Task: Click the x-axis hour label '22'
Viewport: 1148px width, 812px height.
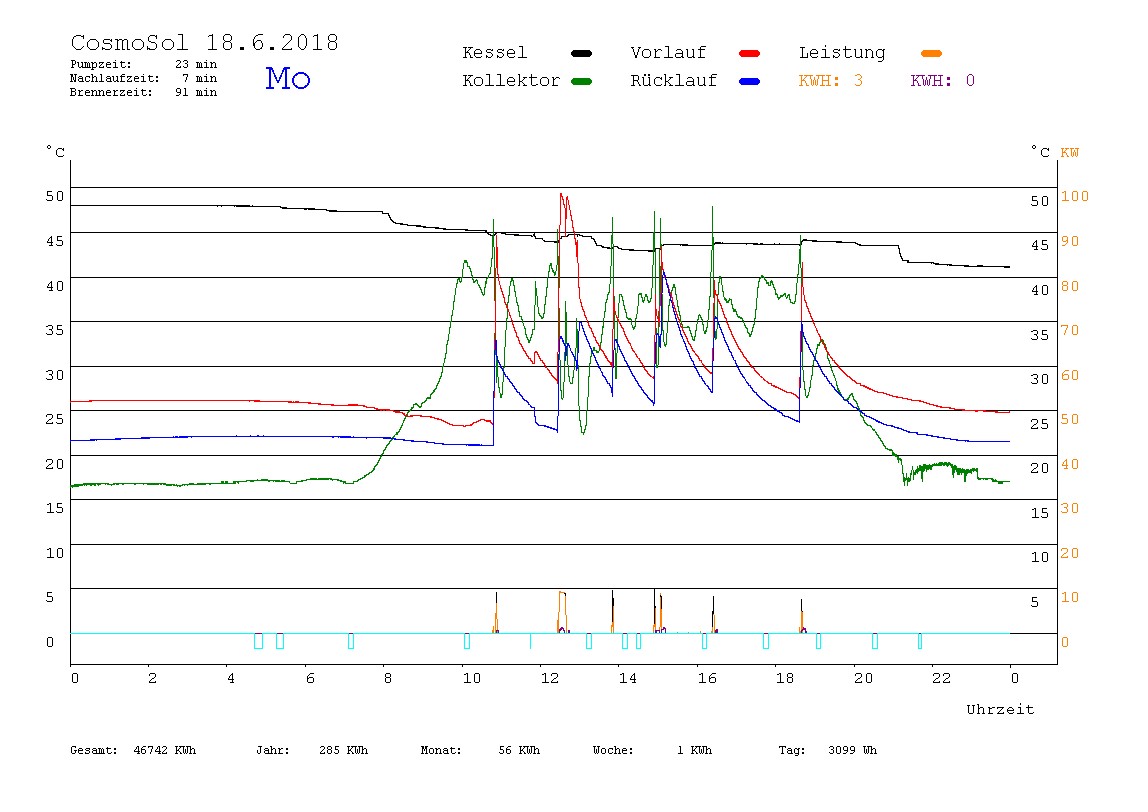Action: pyautogui.click(x=942, y=678)
